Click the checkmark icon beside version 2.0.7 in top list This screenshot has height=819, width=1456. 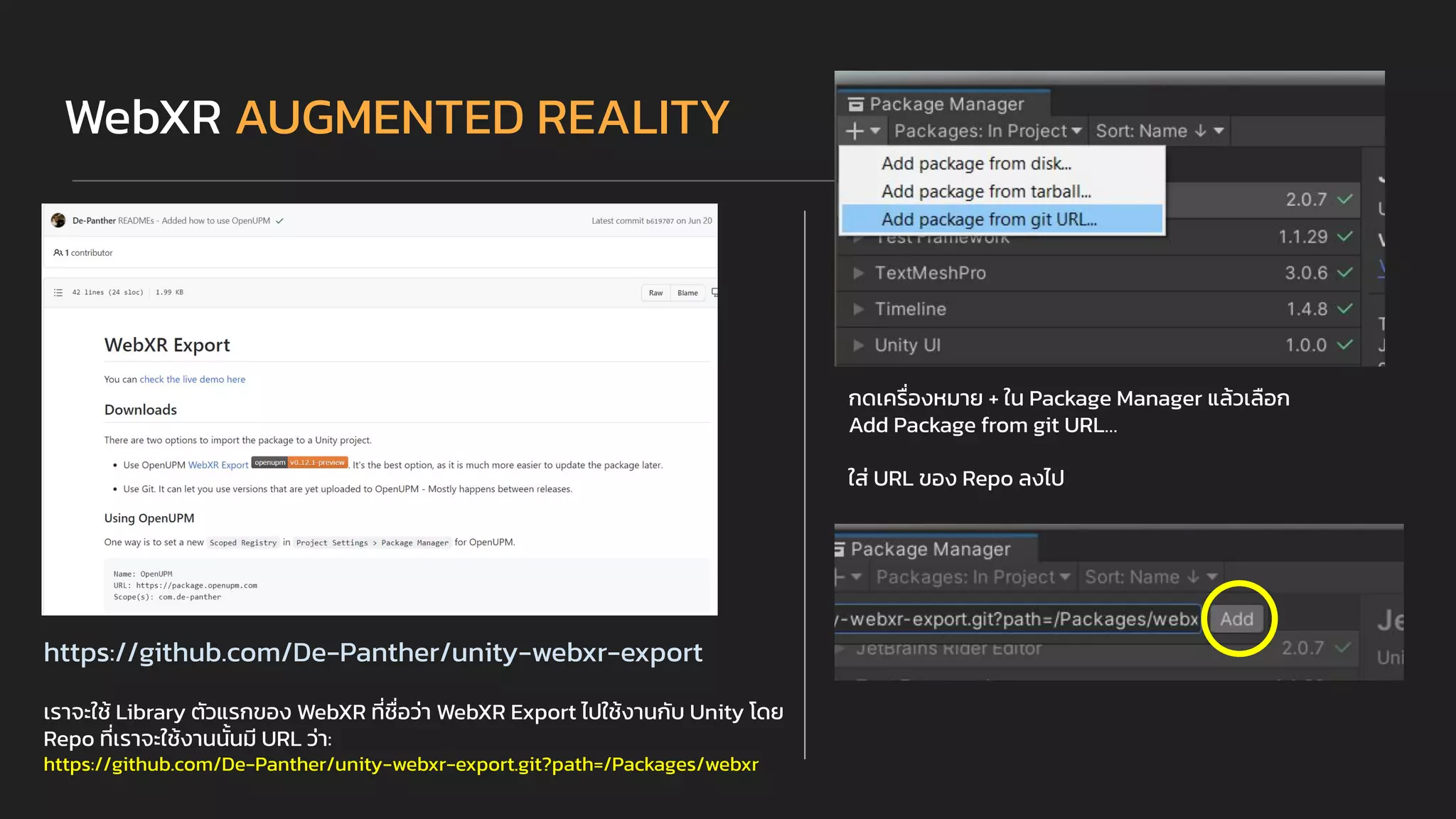pos(1344,200)
